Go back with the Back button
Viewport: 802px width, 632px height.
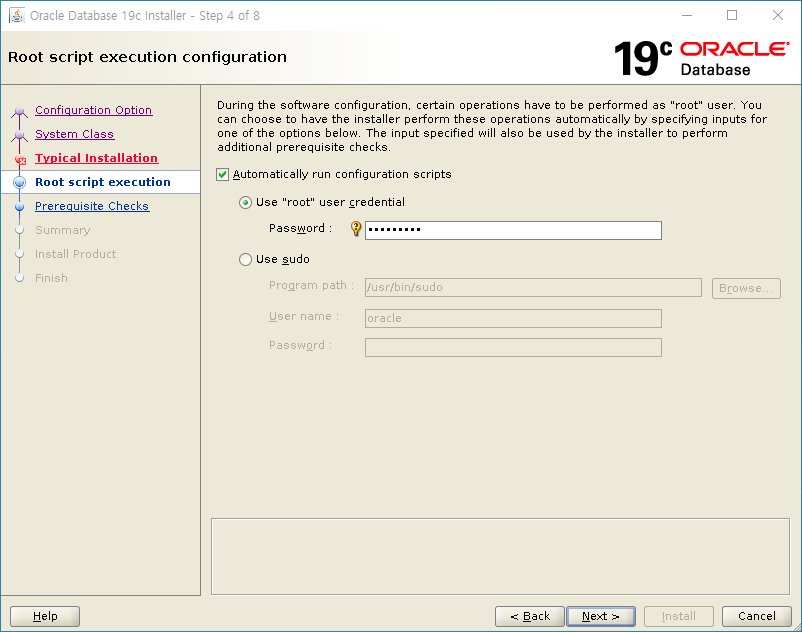[x=530, y=616]
